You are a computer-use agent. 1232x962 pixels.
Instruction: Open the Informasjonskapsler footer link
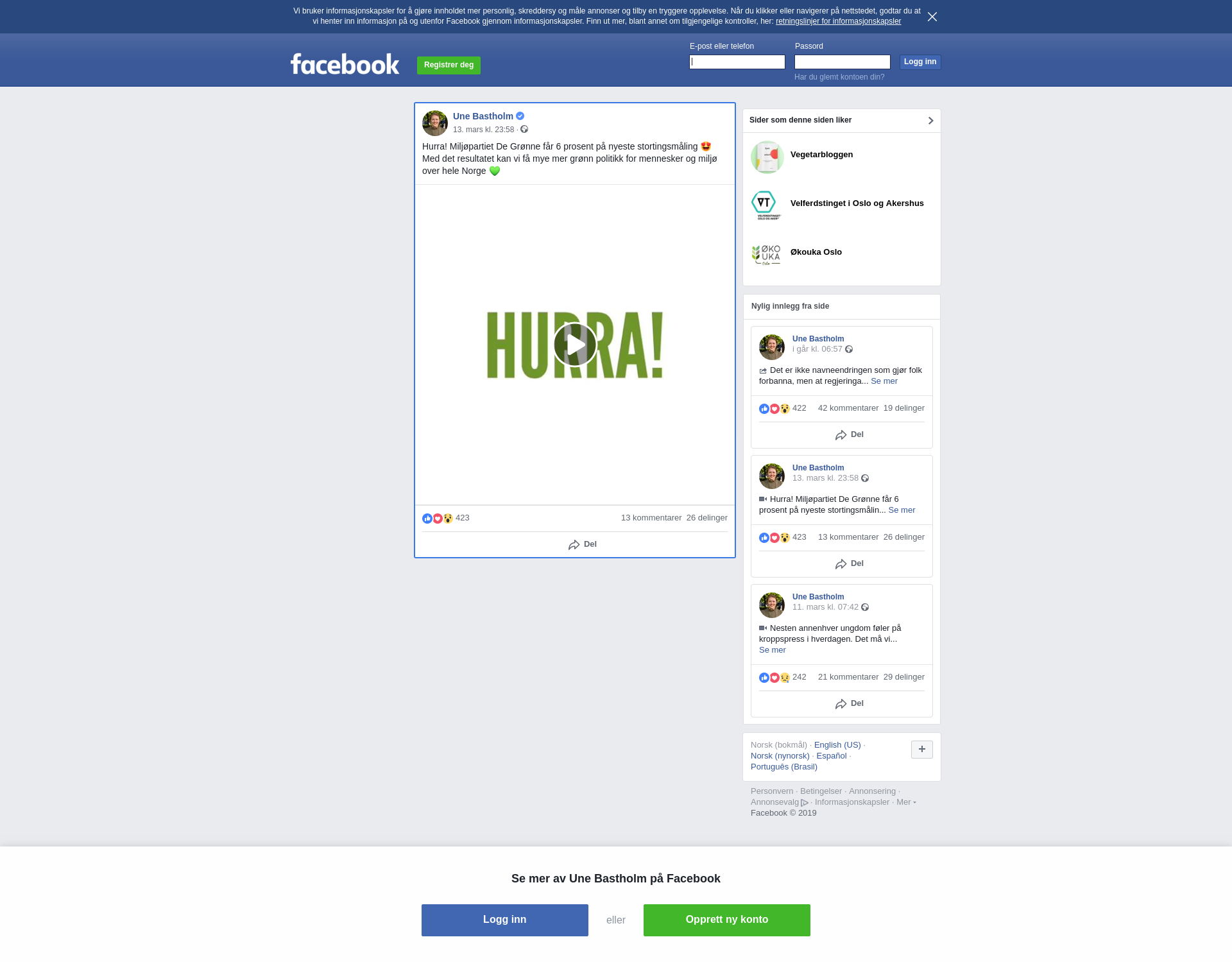(852, 802)
